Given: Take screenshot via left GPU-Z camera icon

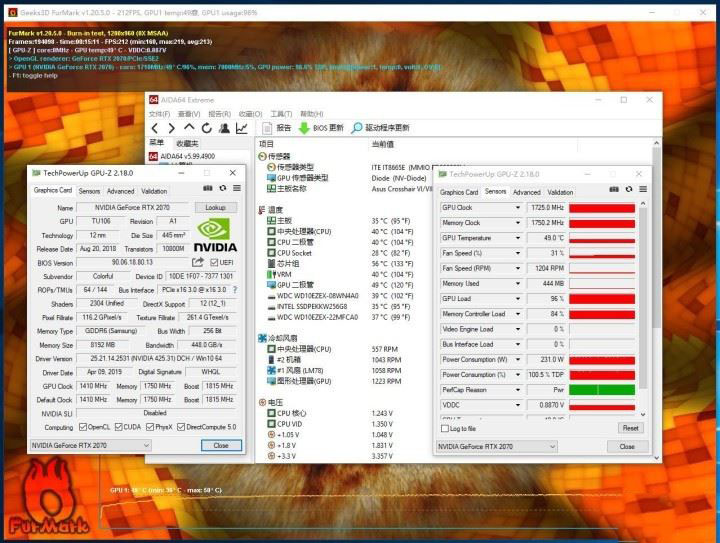Looking at the screenshot, I should (208, 188).
